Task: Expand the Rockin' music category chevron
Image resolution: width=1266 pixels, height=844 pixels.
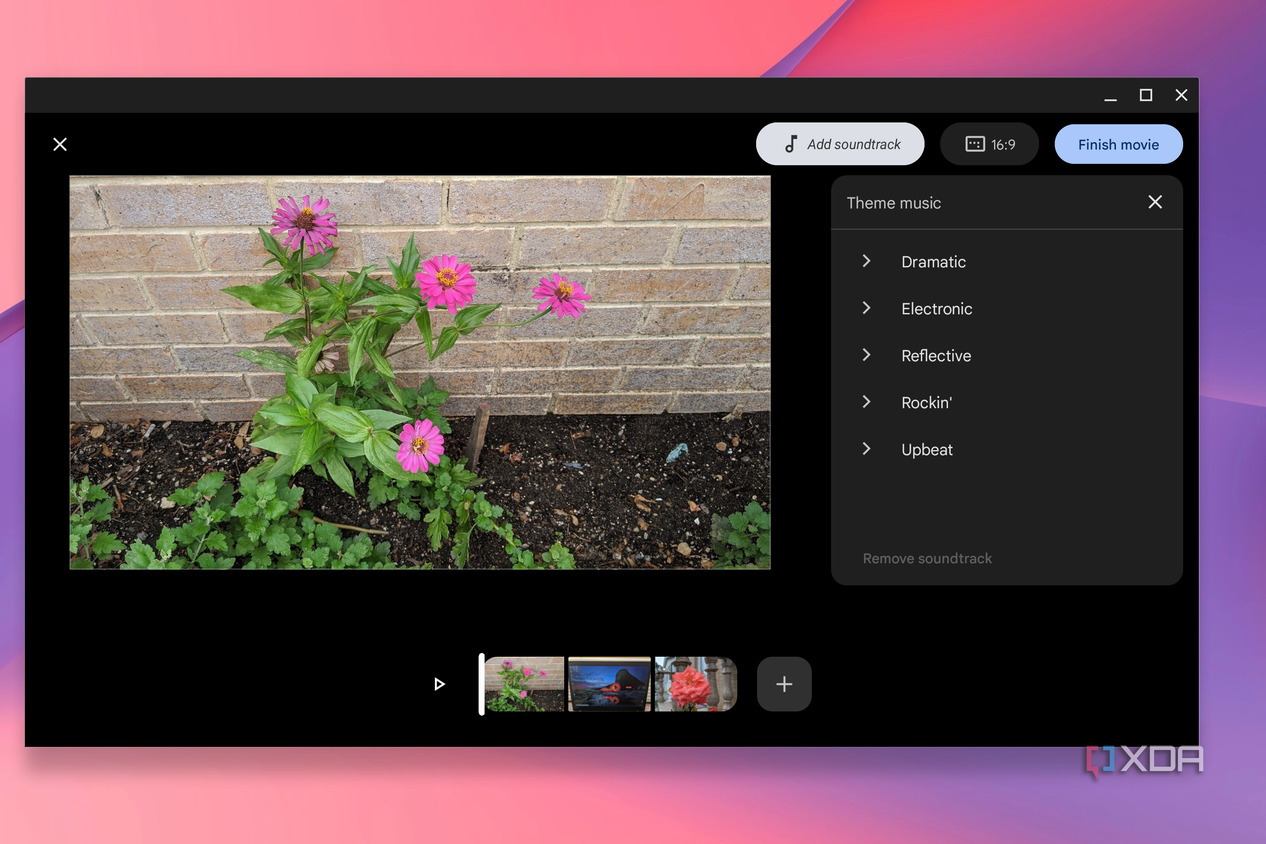Action: point(866,402)
